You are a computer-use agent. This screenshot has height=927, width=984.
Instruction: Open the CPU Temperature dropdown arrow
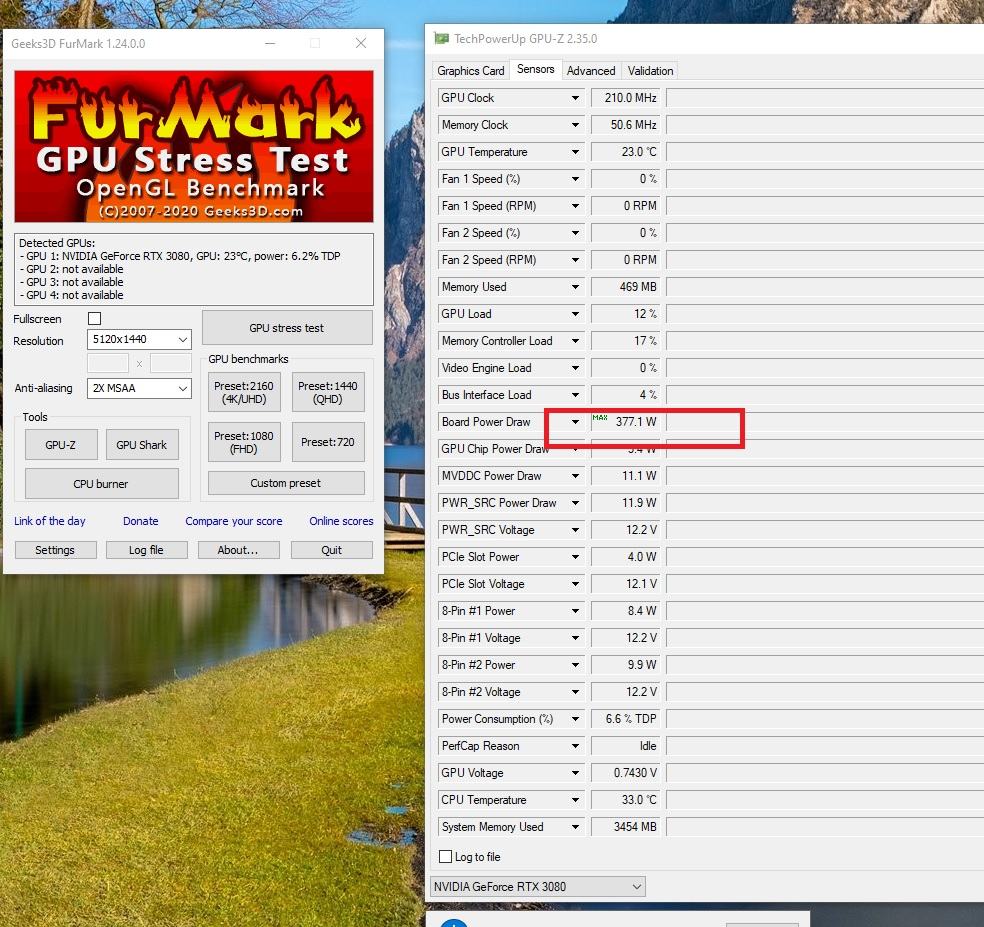coord(575,800)
